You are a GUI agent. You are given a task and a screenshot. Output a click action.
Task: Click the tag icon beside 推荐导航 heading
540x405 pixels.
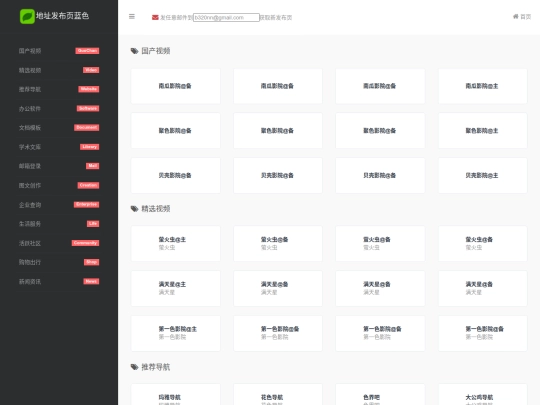[x=134, y=367]
